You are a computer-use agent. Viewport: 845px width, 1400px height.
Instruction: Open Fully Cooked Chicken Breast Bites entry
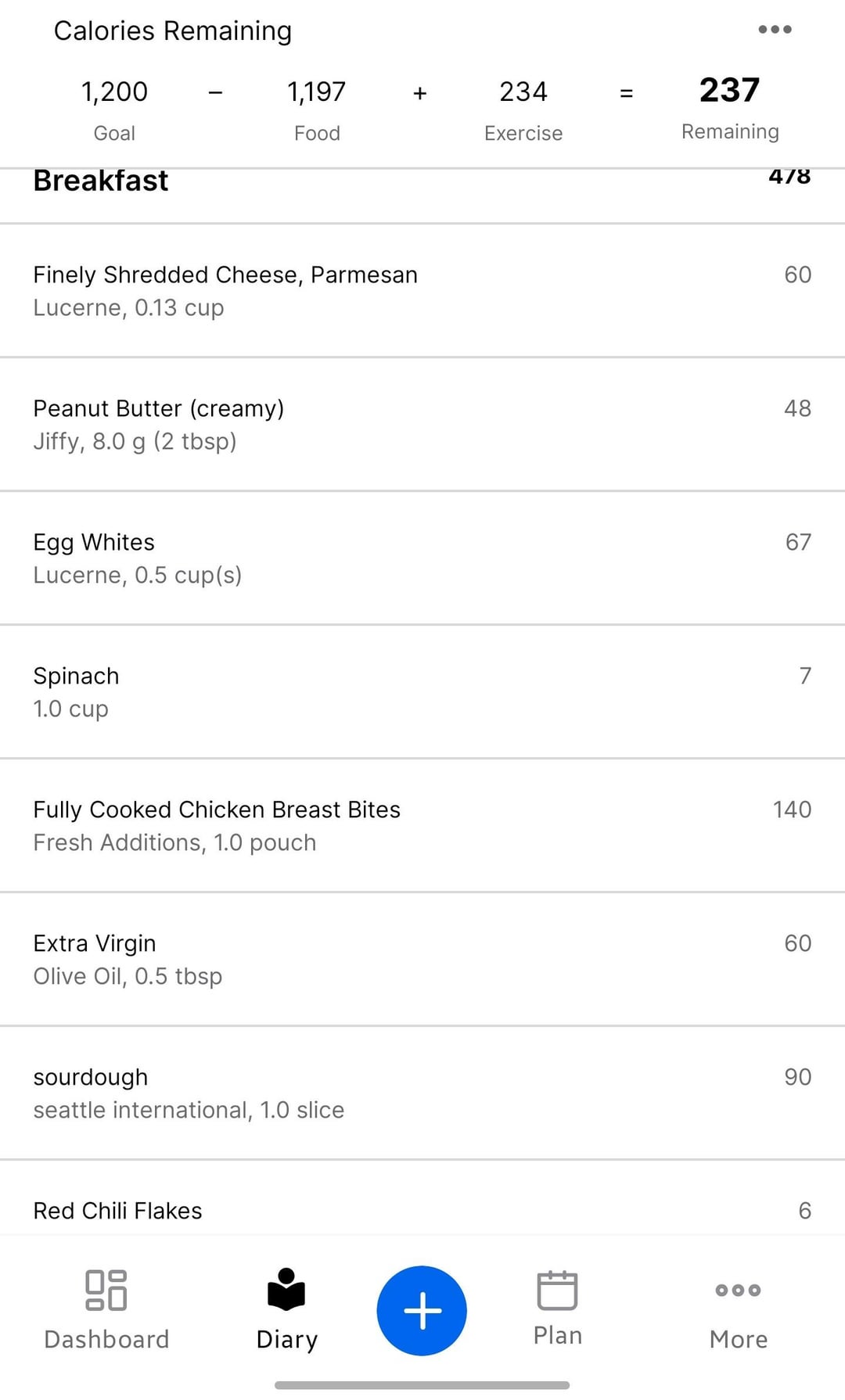point(217,825)
